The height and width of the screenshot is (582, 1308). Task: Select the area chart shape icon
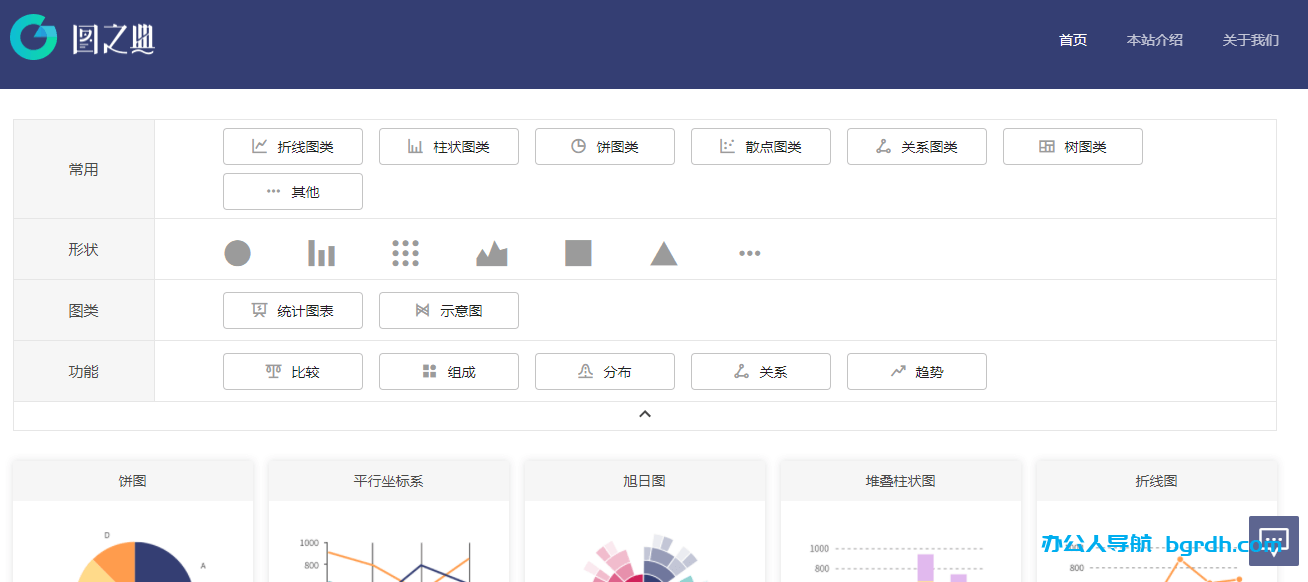click(x=490, y=252)
